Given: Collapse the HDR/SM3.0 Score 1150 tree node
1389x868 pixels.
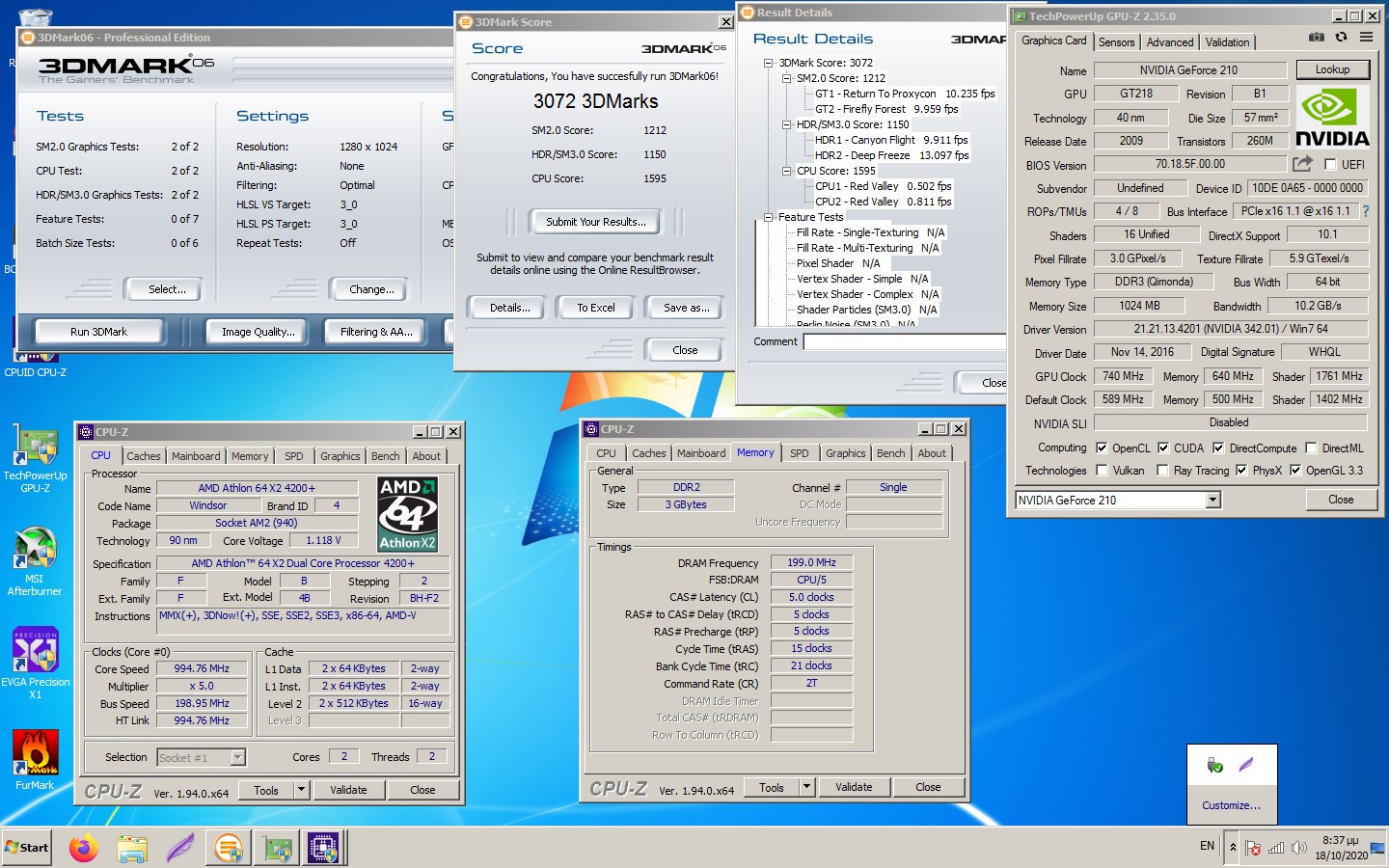Looking at the screenshot, I should 786,124.
